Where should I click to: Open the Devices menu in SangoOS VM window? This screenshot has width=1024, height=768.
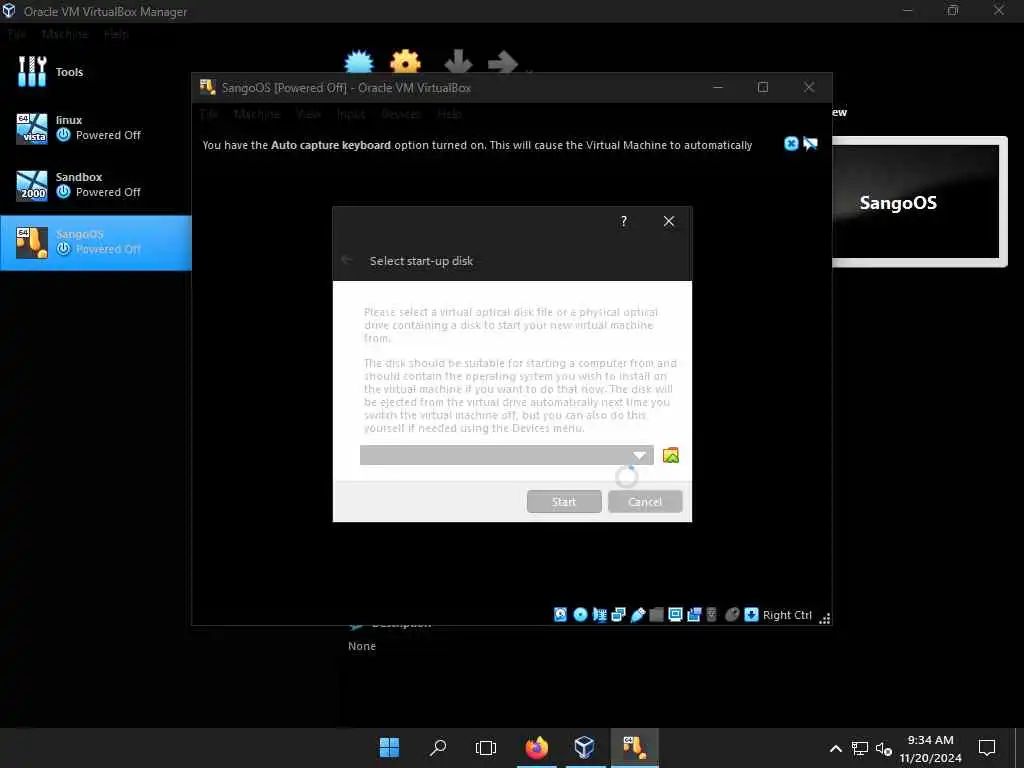pyautogui.click(x=401, y=114)
